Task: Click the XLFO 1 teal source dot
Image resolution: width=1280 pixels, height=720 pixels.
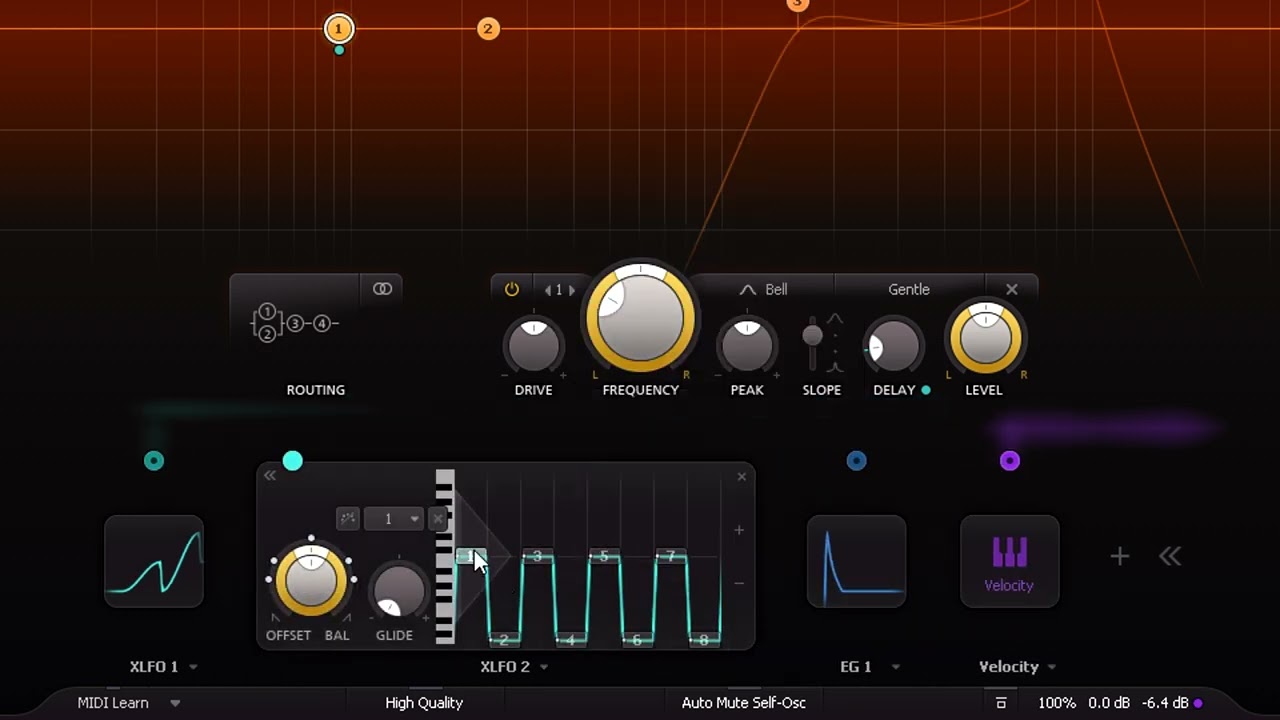Action: [154, 461]
